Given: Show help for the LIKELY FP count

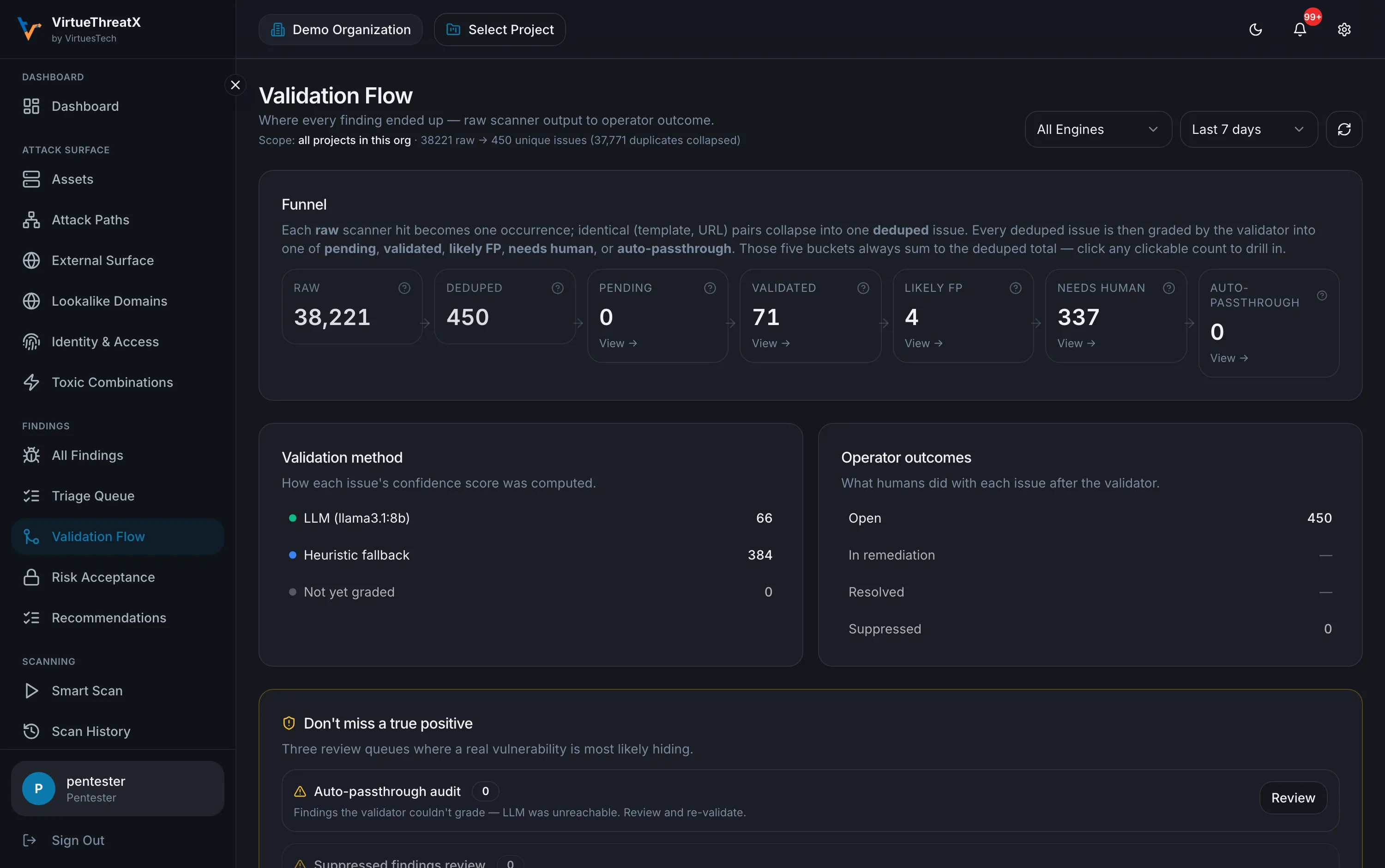Looking at the screenshot, I should click(x=1016, y=288).
